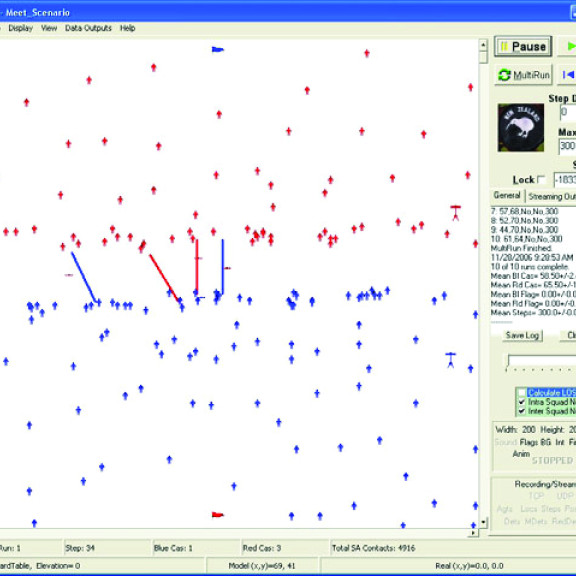The width and height of the screenshot is (576, 576).
Task: Click the map scrollbar up arrow
Action: tap(483, 45)
